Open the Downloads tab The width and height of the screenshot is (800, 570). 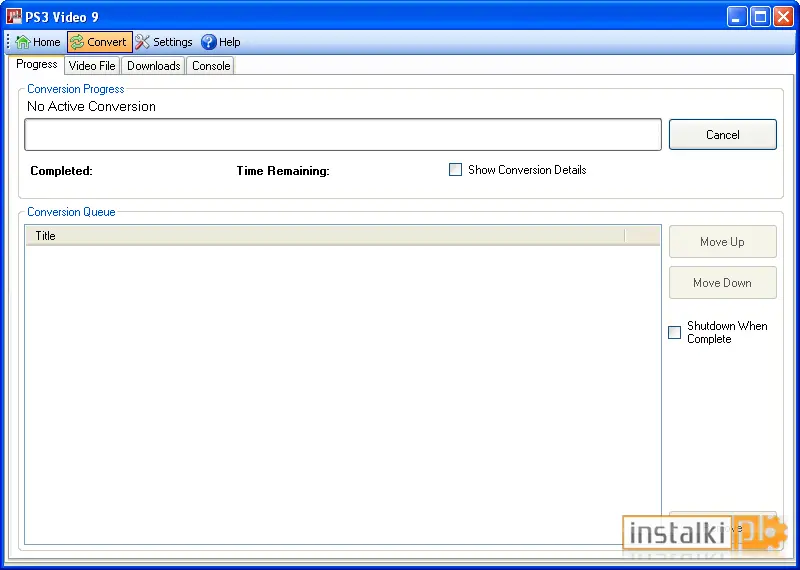tap(154, 66)
